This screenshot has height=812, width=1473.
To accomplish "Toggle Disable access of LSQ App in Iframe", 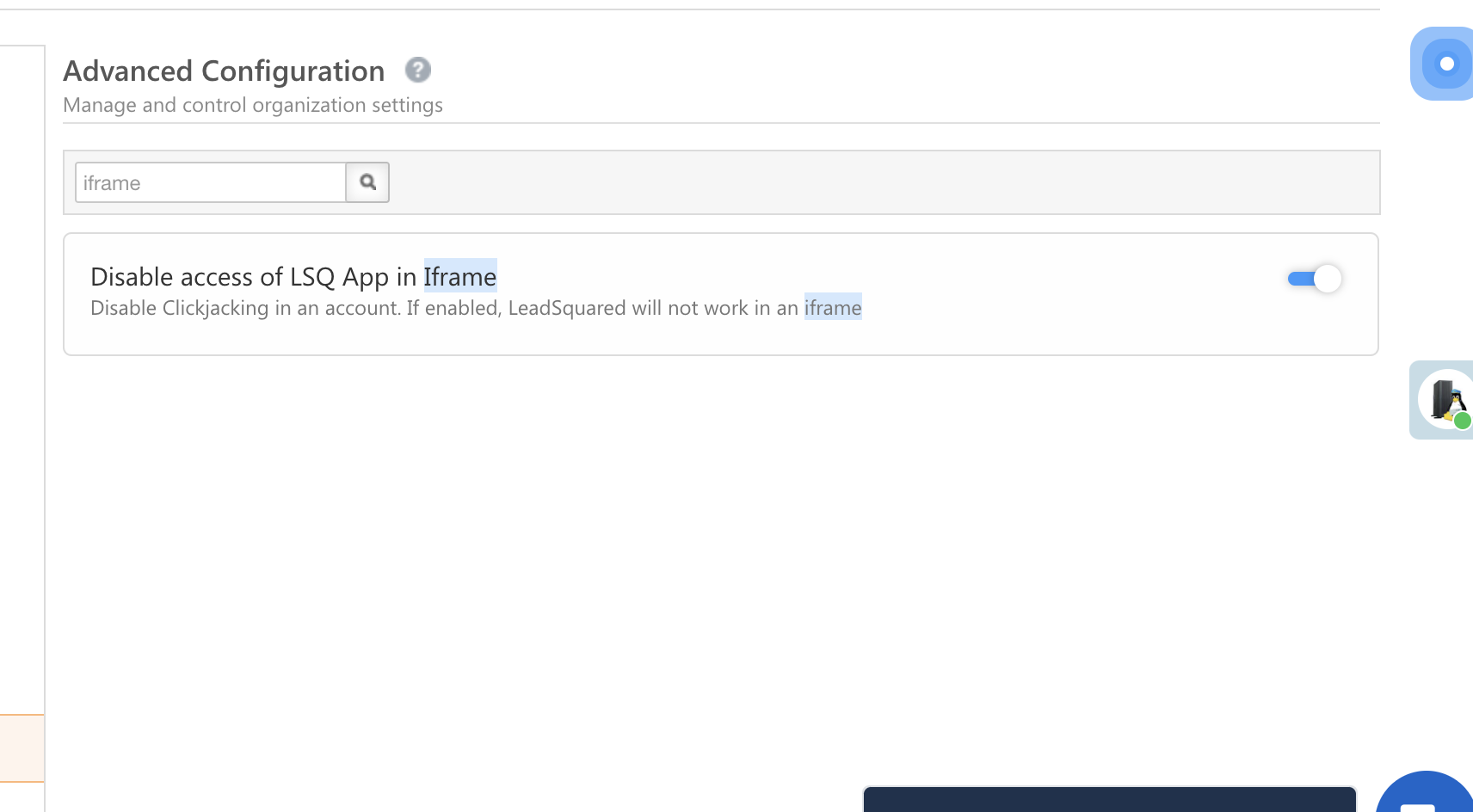I will 1315,279.
